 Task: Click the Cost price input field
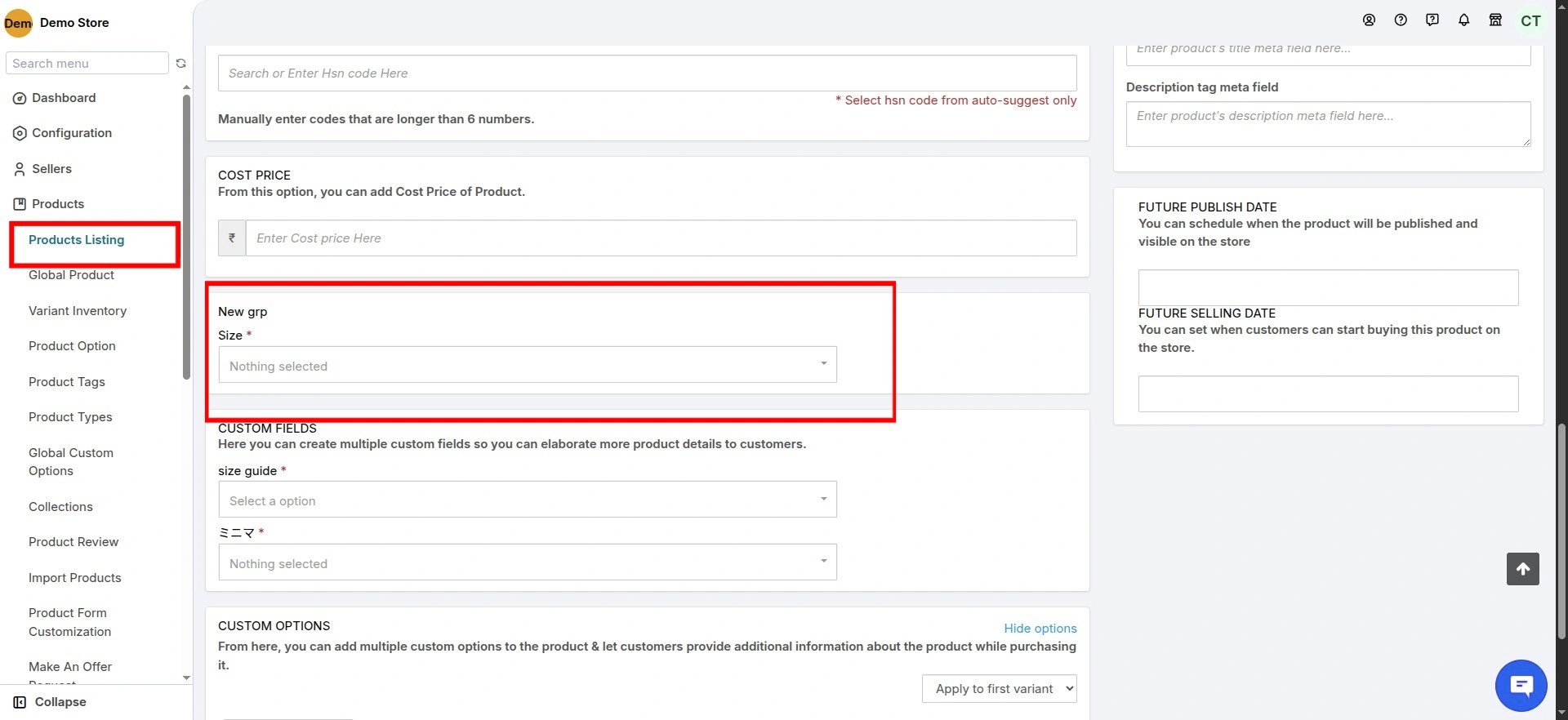[x=660, y=238]
